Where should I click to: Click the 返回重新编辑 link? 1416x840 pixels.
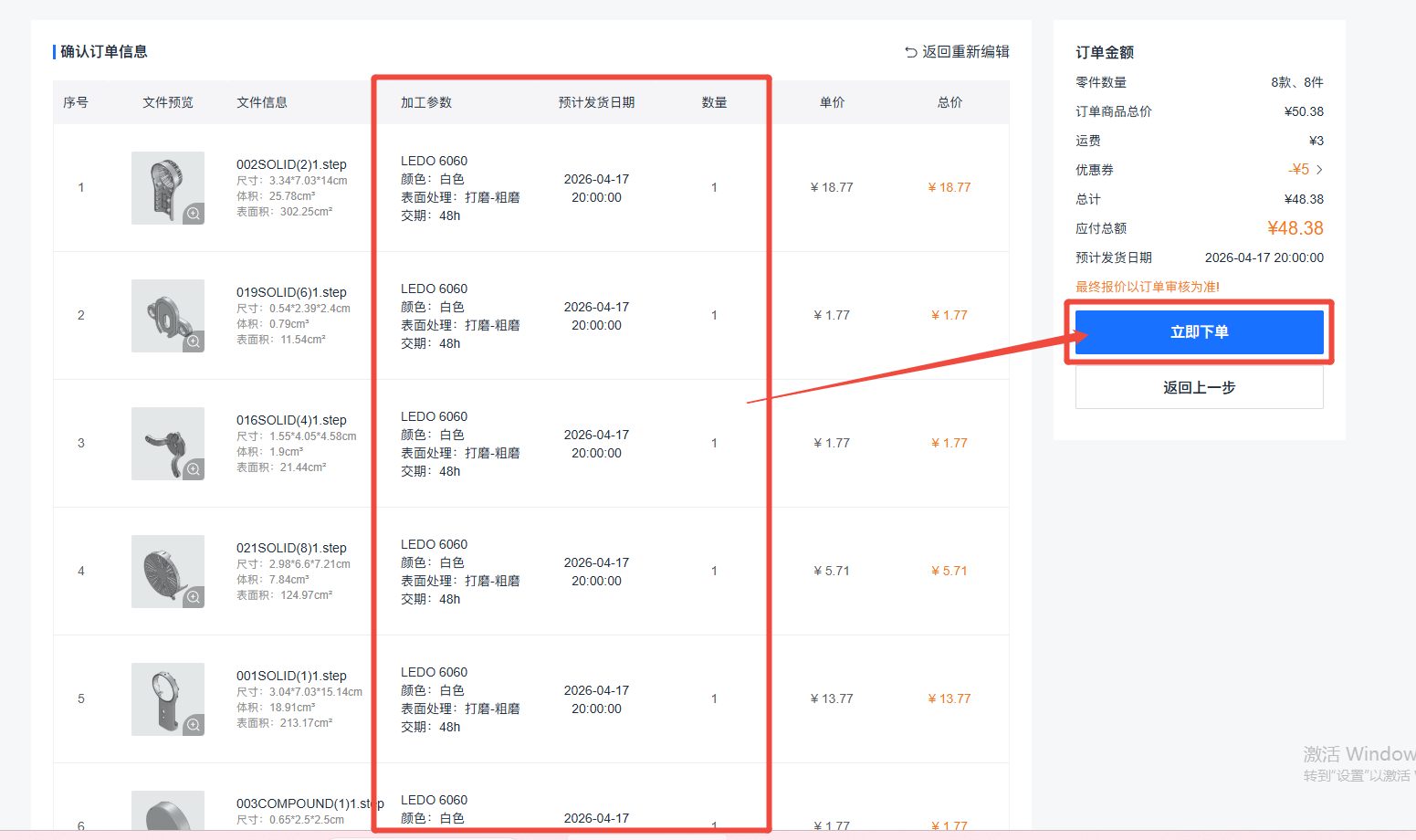tap(965, 52)
